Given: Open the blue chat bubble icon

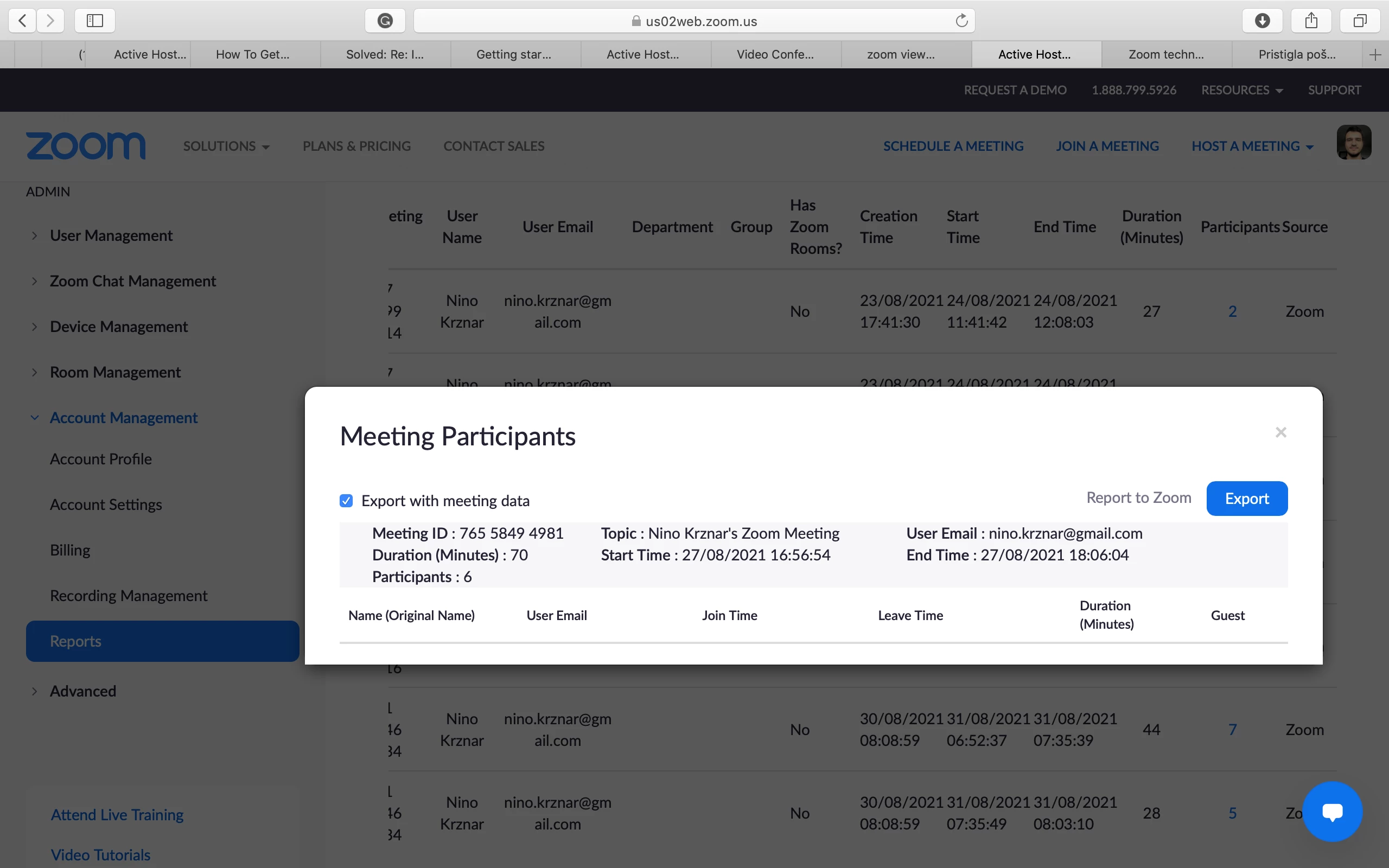Looking at the screenshot, I should pyautogui.click(x=1332, y=811).
